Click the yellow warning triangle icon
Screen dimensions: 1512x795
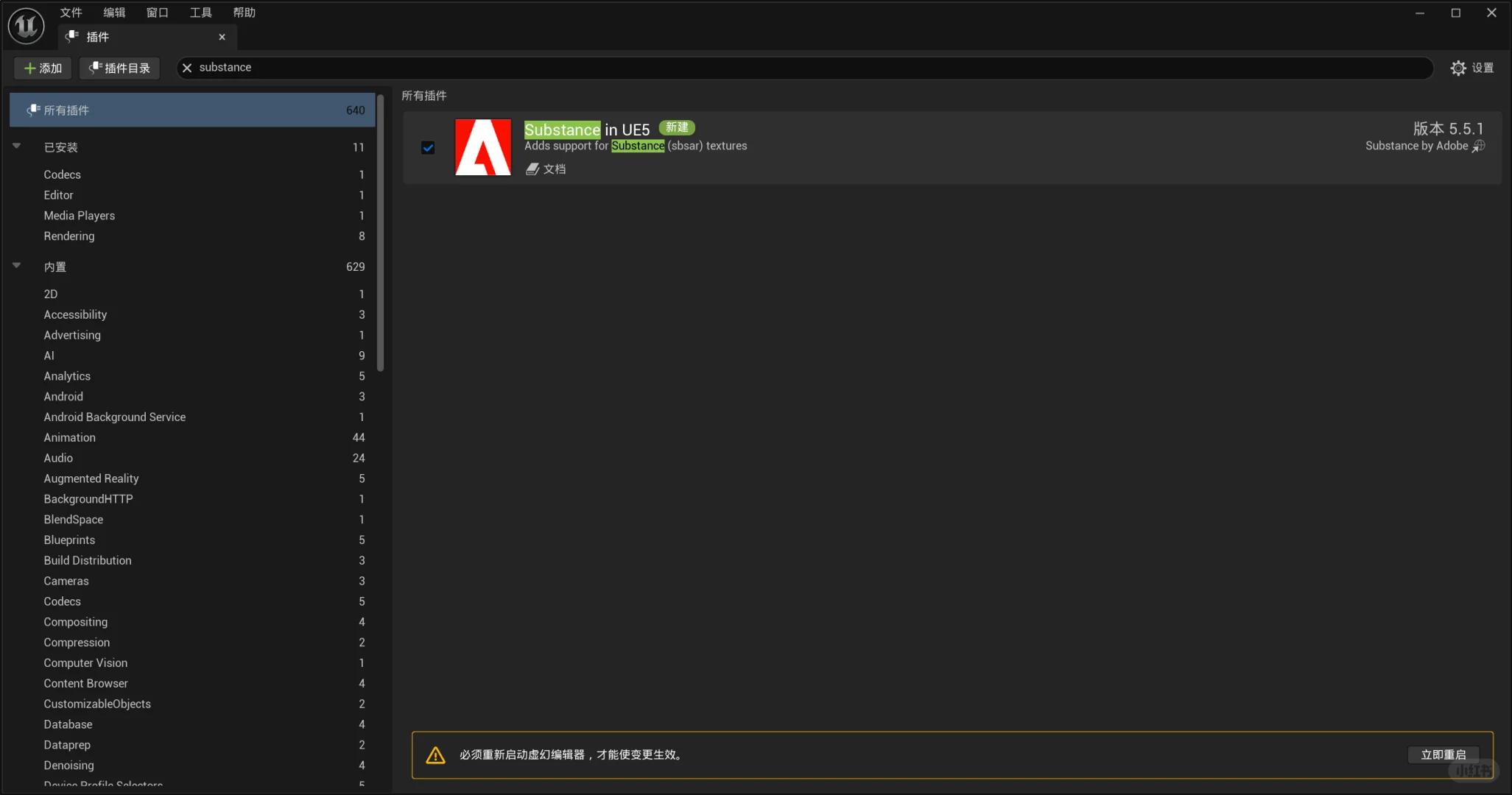tap(435, 755)
